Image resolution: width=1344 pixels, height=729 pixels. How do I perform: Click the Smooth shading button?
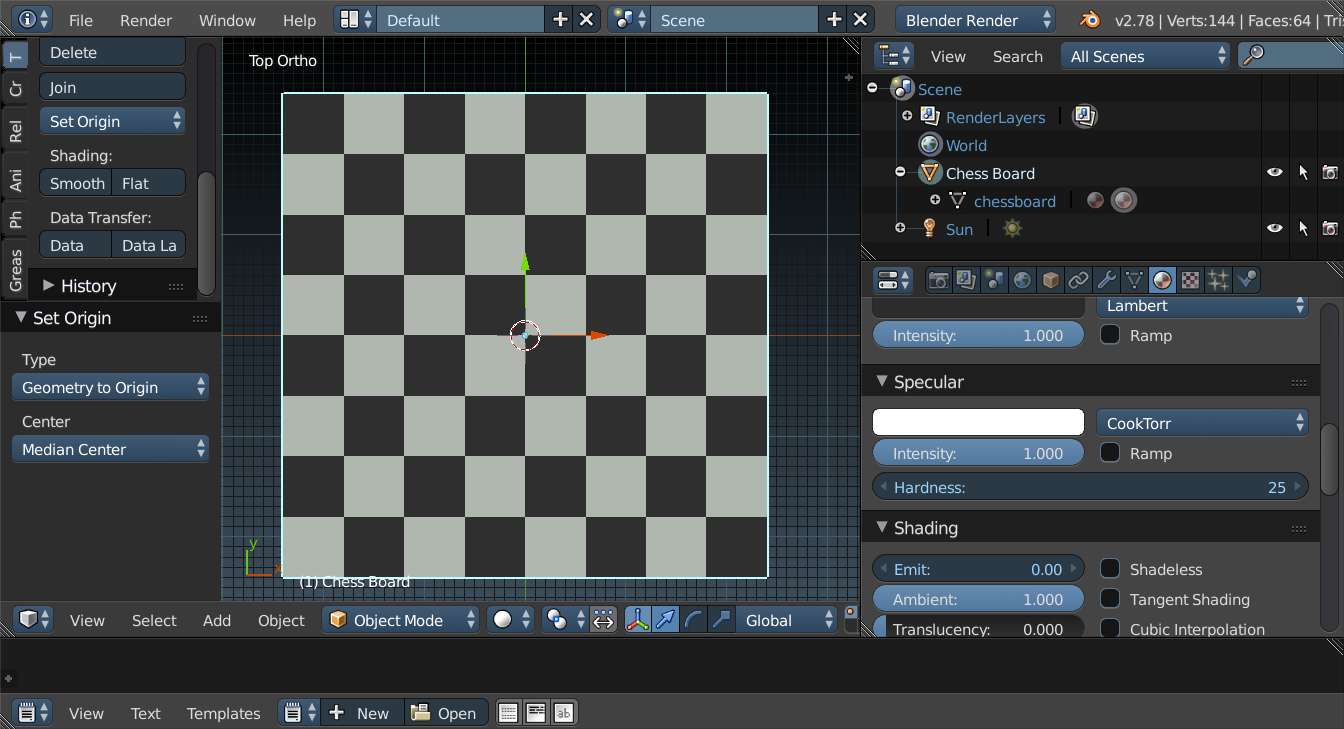pos(77,183)
